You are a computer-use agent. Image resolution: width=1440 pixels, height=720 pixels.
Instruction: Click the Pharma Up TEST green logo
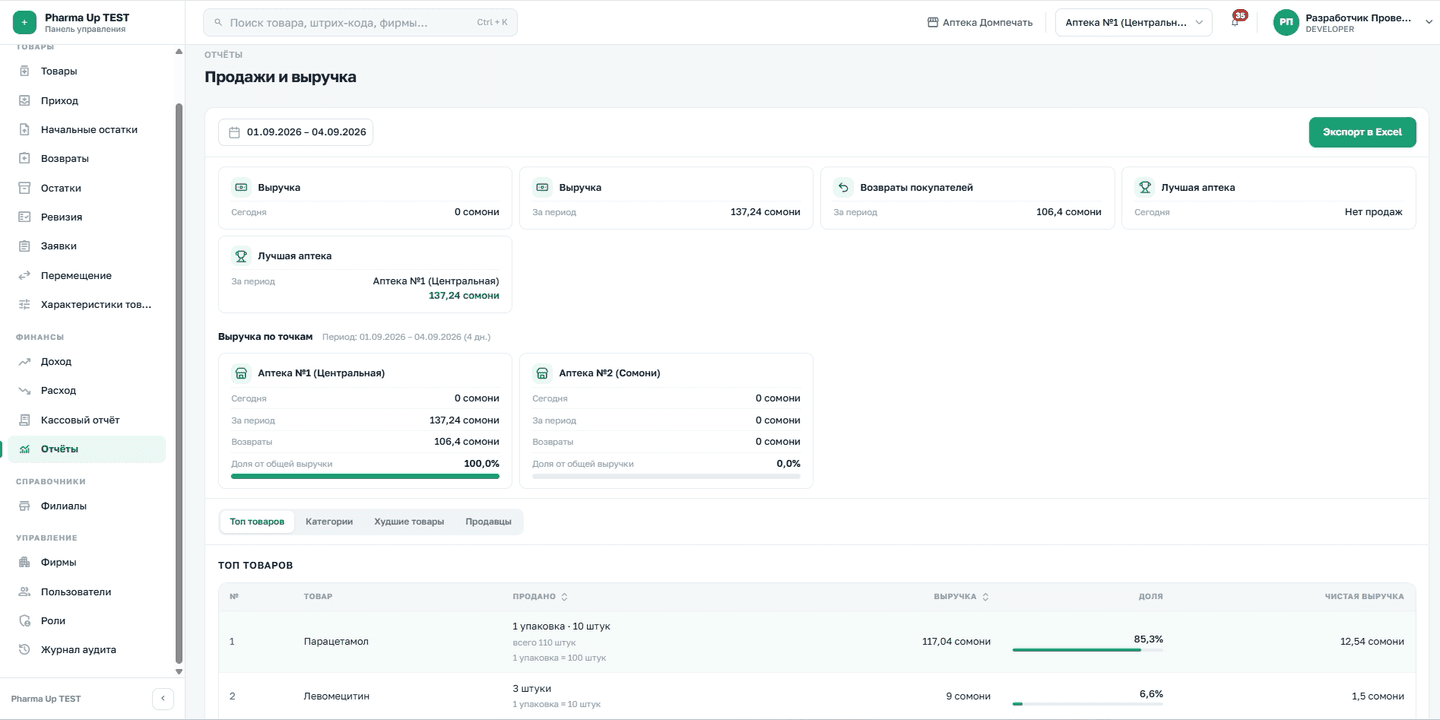click(x=24, y=22)
